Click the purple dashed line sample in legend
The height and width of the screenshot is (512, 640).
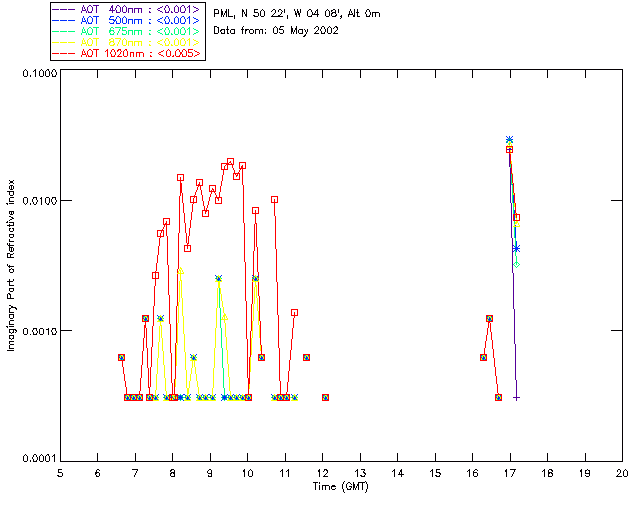click(64, 9)
